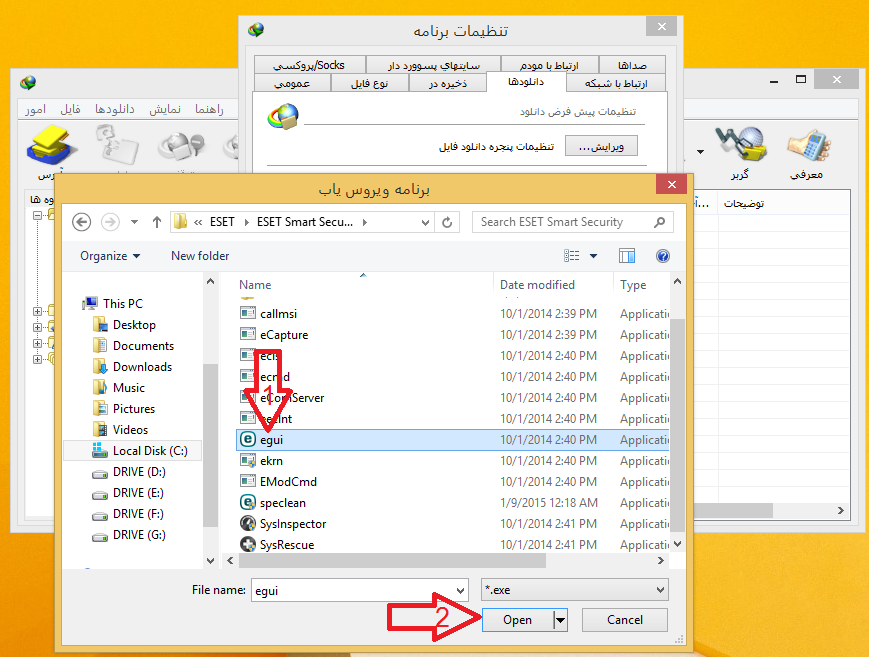Click the add URL toolbar icon in IDM
This screenshot has width=869, height=657.
tap(50, 147)
